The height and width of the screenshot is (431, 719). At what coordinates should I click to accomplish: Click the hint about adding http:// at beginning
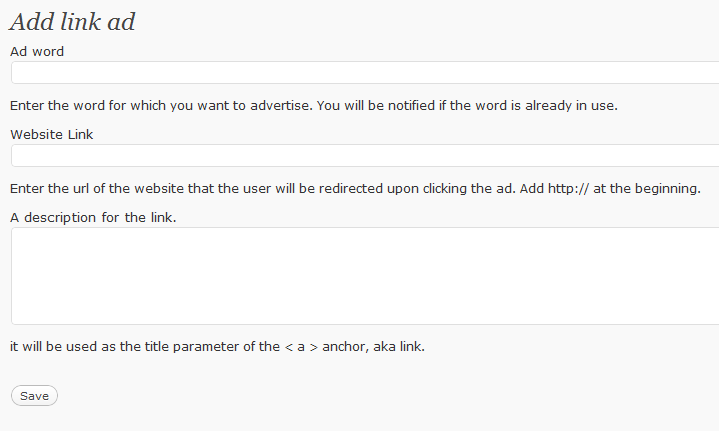[x=355, y=188]
